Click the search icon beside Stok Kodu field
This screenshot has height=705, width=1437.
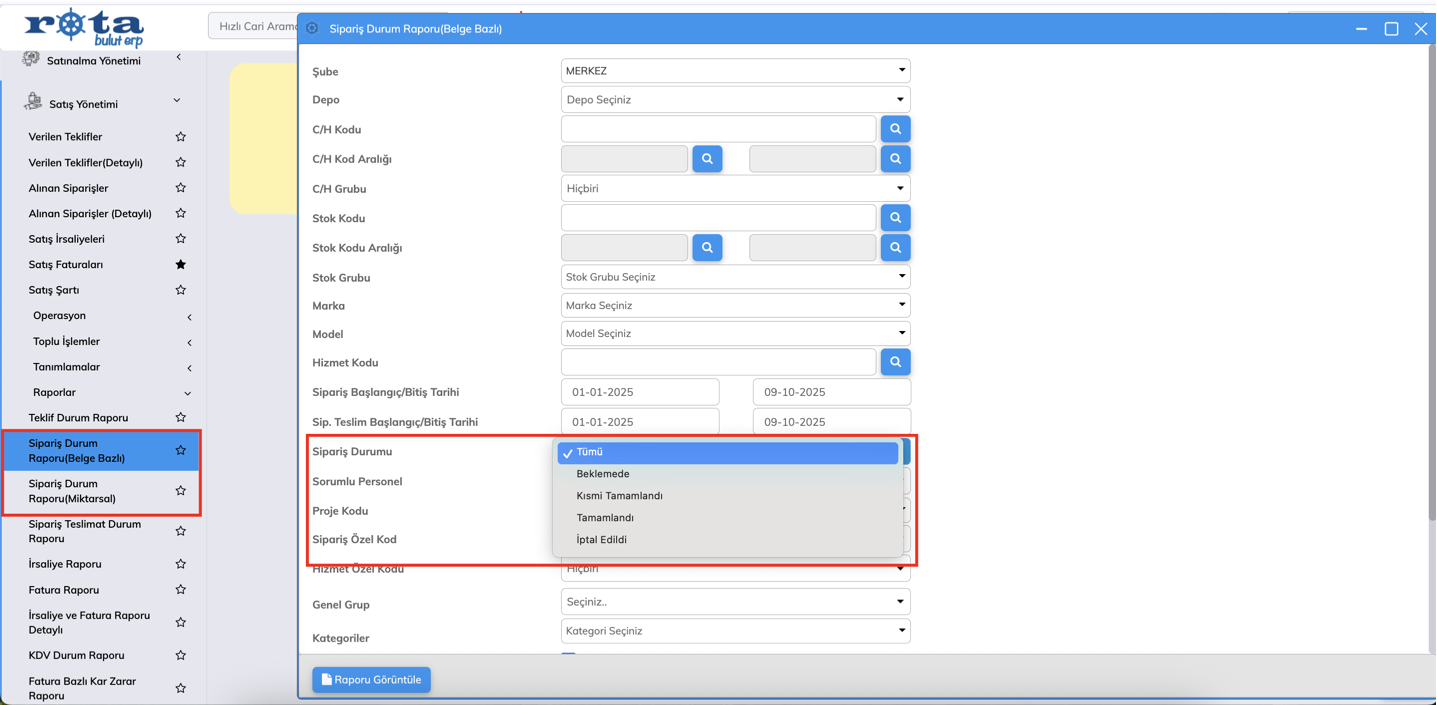pos(895,218)
